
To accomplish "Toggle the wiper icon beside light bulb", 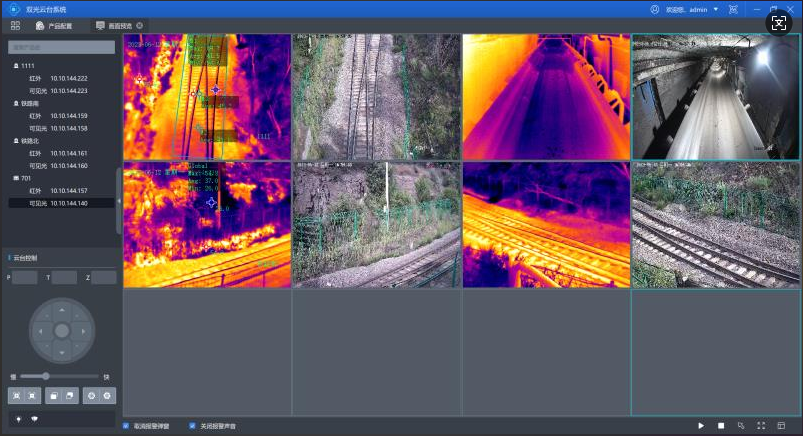I will [x=34, y=419].
